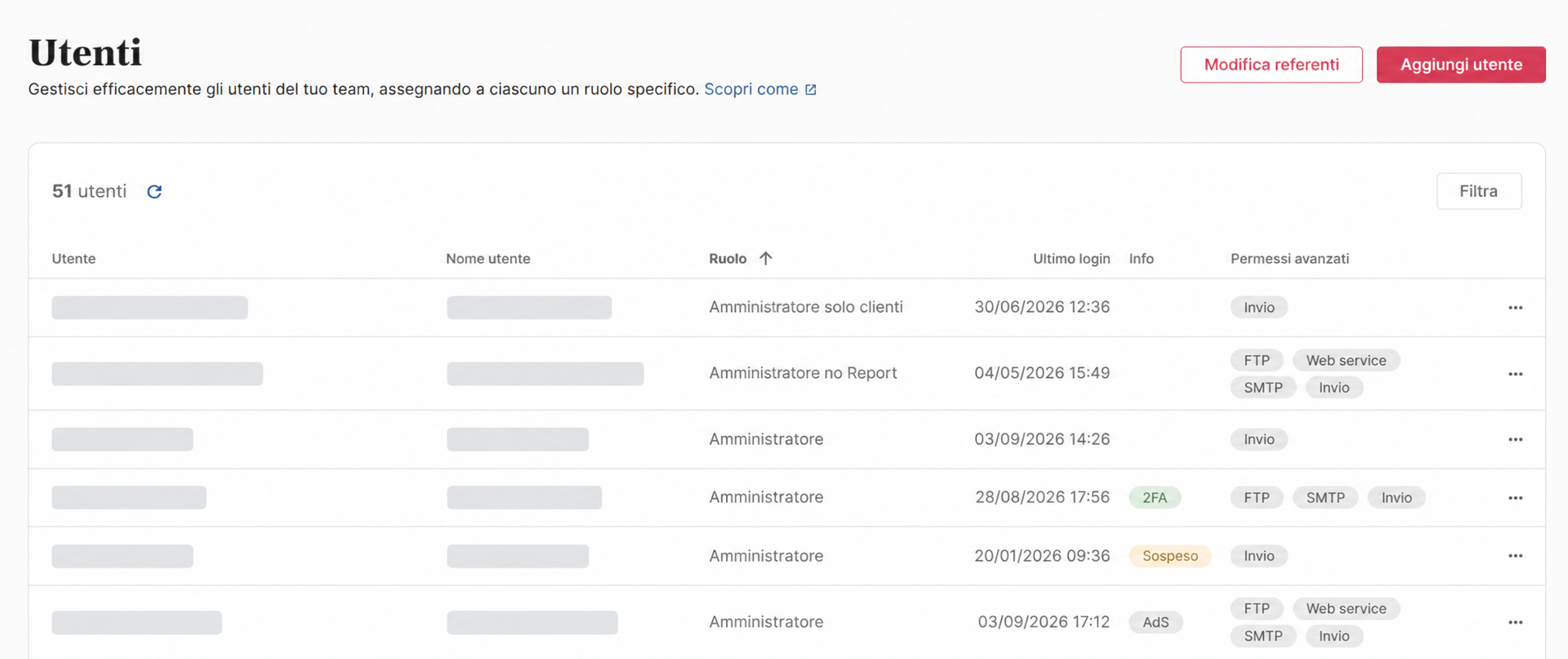Sort by the Nome utente column header
Screen dimensions: 1568x659
(x=488, y=259)
